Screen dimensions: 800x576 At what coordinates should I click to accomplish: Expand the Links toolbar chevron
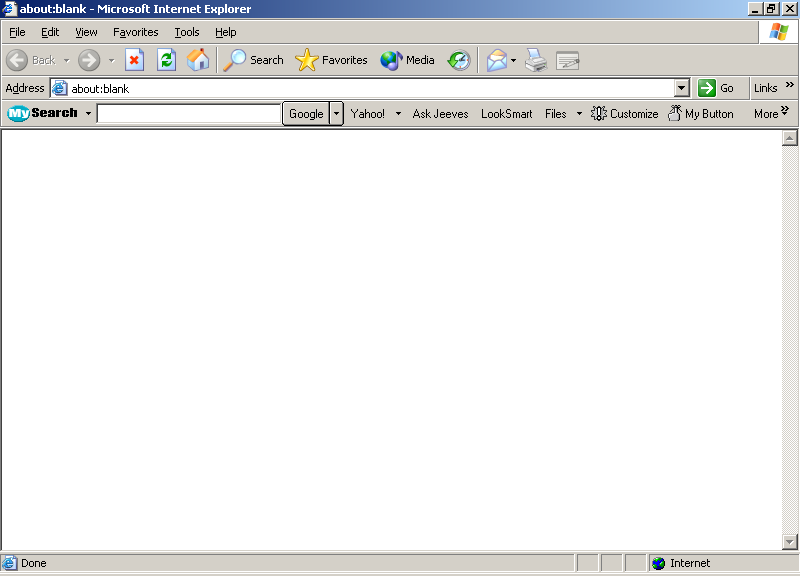(x=790, y=85)
